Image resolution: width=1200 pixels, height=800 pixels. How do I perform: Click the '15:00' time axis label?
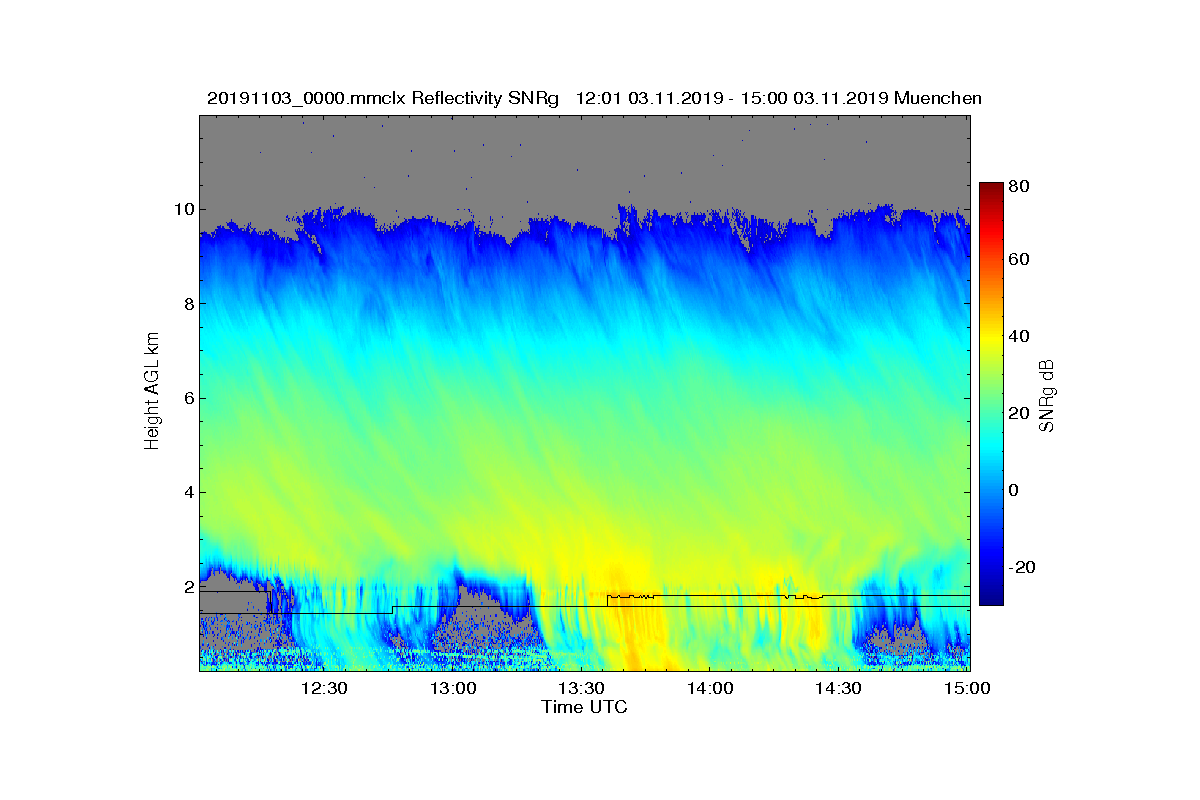point(967,689)
